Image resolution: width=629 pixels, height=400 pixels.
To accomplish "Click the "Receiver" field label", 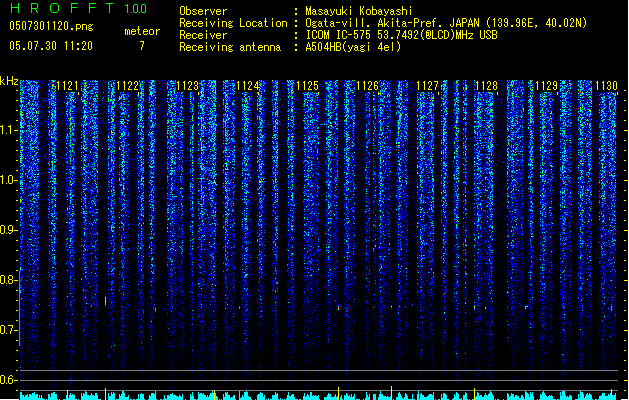I will 203,35.
